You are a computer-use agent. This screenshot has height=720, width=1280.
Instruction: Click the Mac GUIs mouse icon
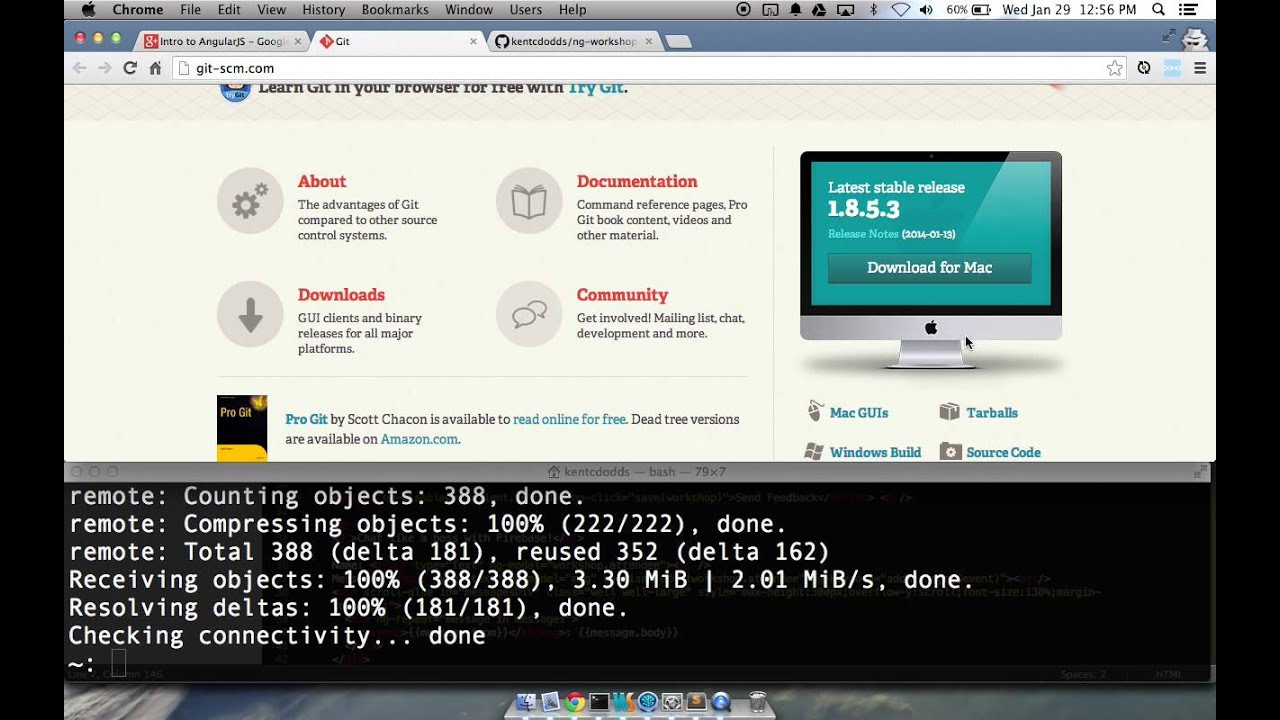[x=815, y=412]
